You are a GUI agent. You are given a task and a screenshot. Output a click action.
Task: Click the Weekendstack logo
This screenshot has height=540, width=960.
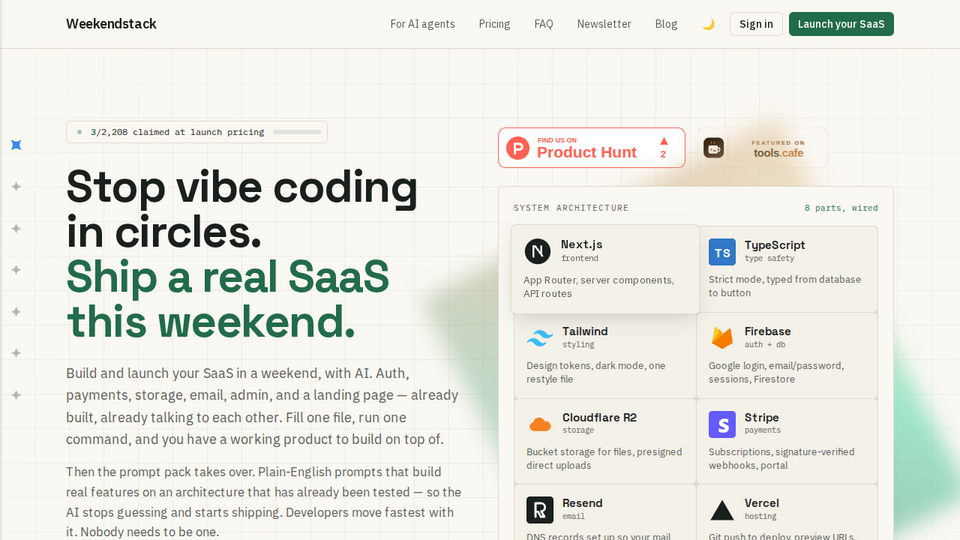click(x=111, y=24)
